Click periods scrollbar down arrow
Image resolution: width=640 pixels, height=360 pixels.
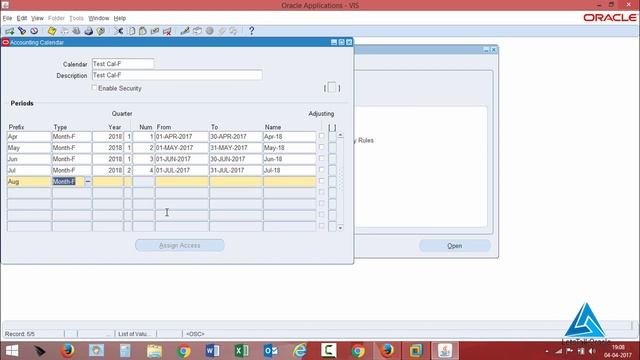pyautogui.click(x=340, y=228)
